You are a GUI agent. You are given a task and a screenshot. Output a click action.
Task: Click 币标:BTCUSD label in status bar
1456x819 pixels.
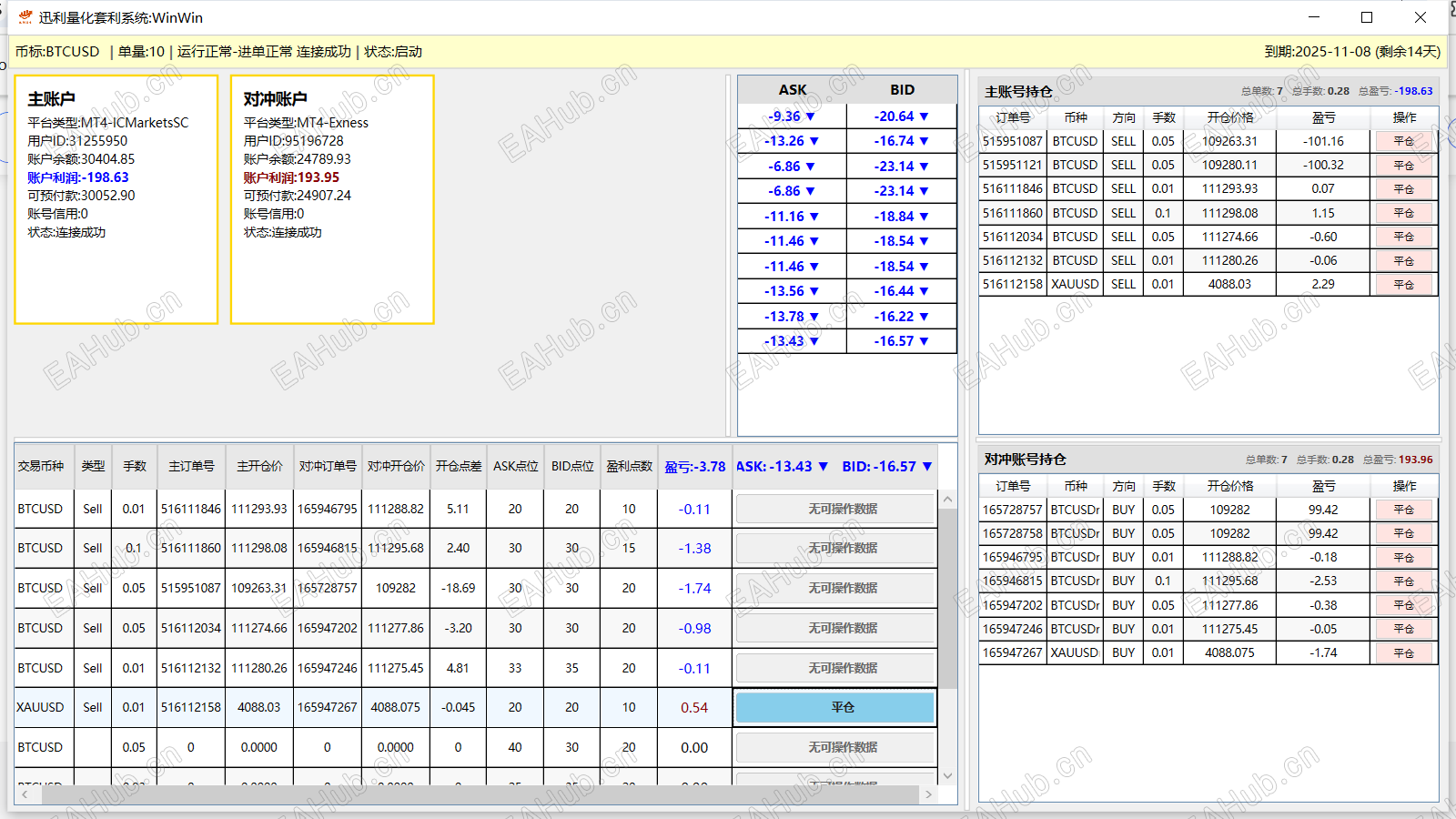coord(57,52)
